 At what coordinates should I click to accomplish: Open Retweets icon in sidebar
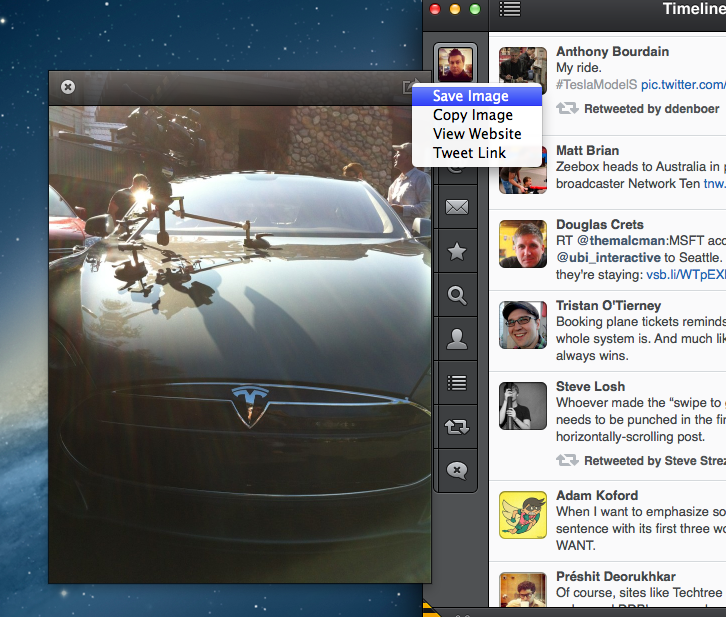457,427
